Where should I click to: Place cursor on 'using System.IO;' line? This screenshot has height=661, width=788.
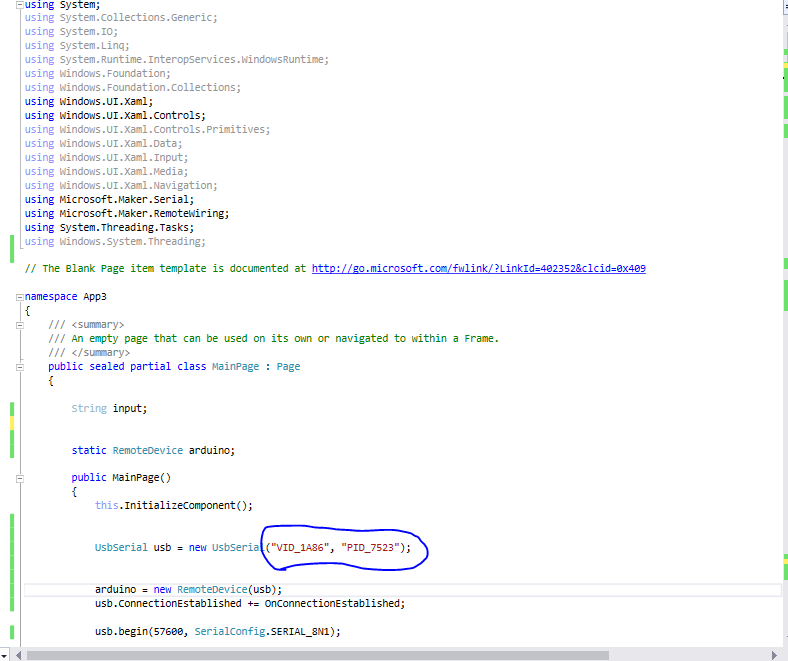tap(71, 32)
